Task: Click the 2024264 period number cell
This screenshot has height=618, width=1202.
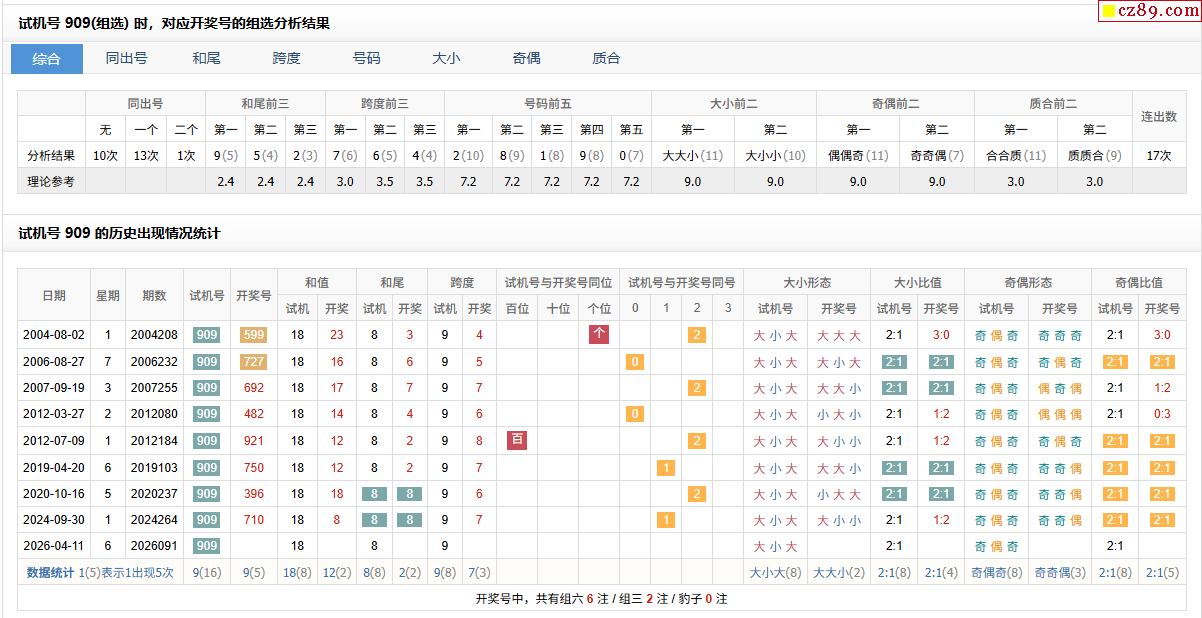Action: point(154,520)
